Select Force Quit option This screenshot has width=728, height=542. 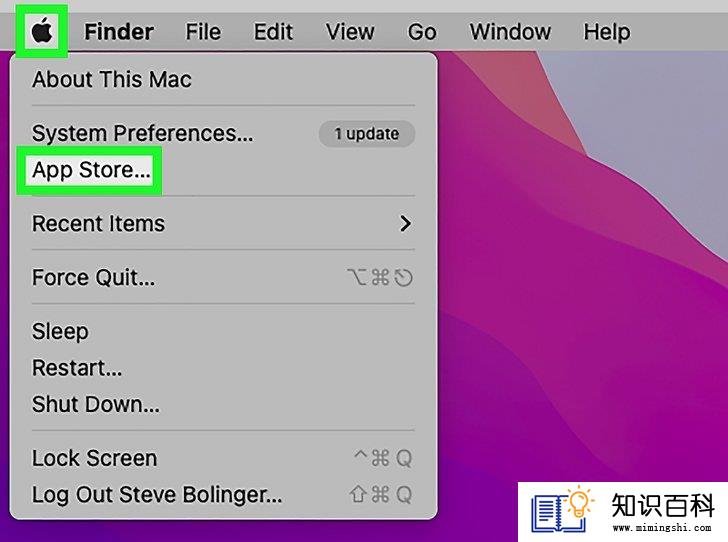pos(93,278)
